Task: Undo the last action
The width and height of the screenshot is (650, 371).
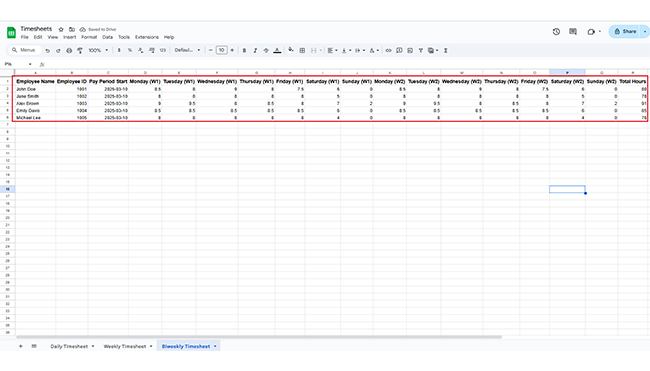Action: [48, 51]
